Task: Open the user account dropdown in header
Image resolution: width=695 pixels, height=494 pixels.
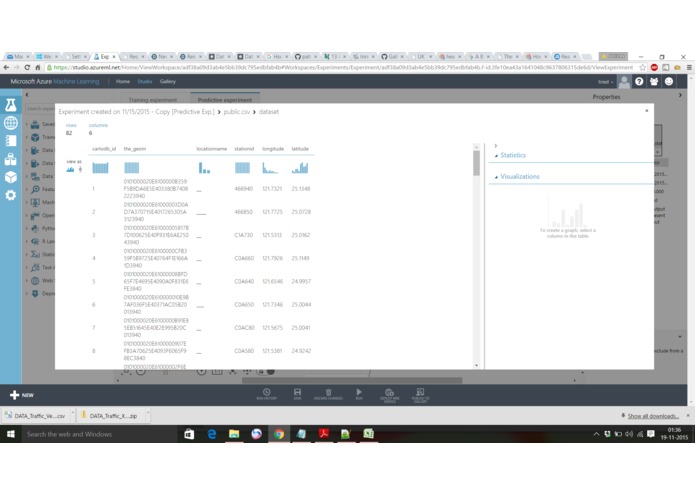Action: [605, 82]
